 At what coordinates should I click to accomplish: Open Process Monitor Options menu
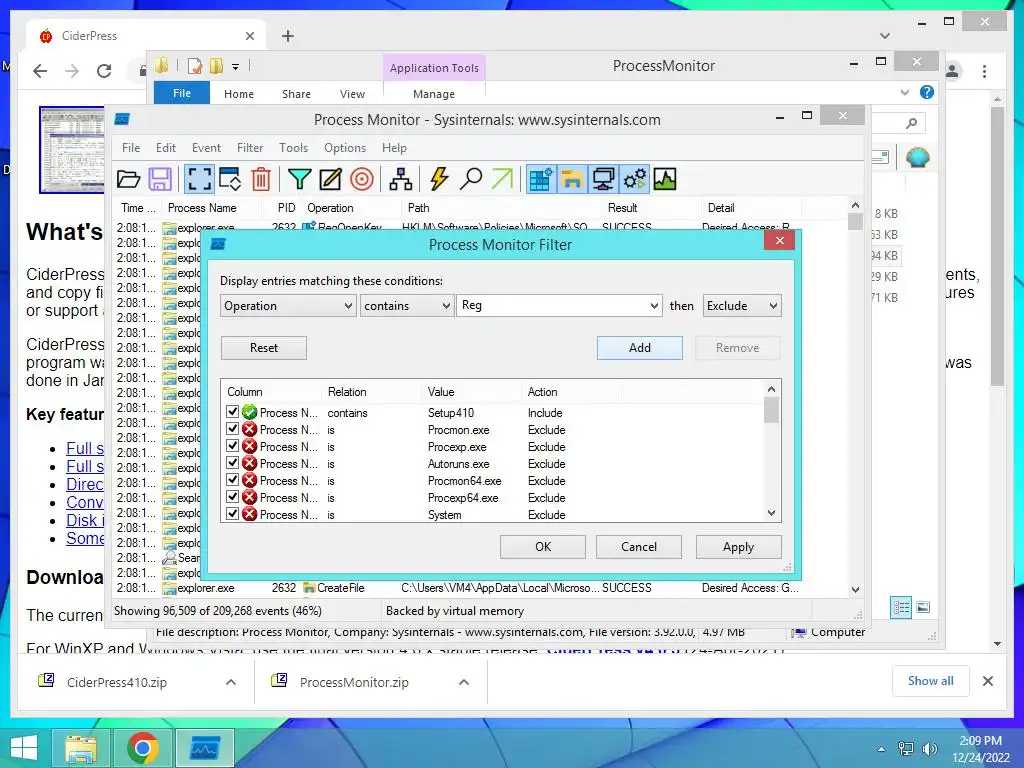pos(345,148)
